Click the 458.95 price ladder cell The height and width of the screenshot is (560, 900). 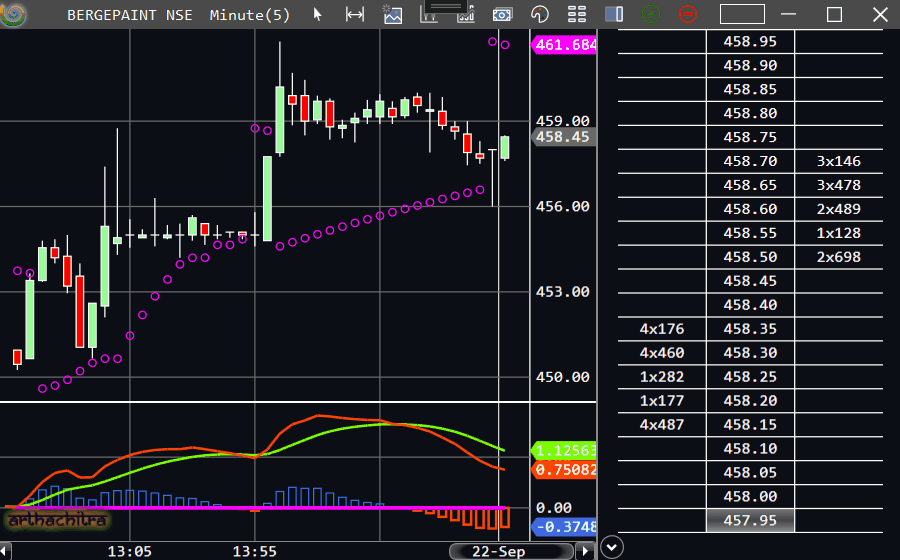coord(750,42)
